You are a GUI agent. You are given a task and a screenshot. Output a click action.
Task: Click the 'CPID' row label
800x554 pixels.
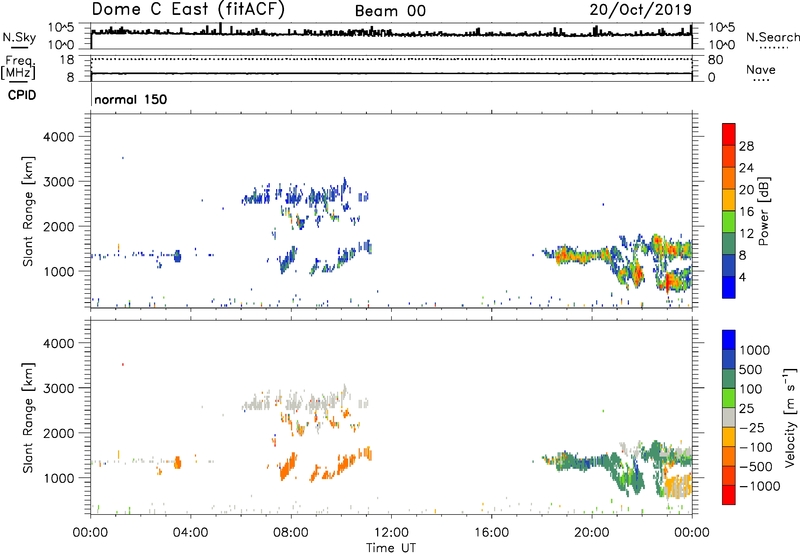(21, 95)
